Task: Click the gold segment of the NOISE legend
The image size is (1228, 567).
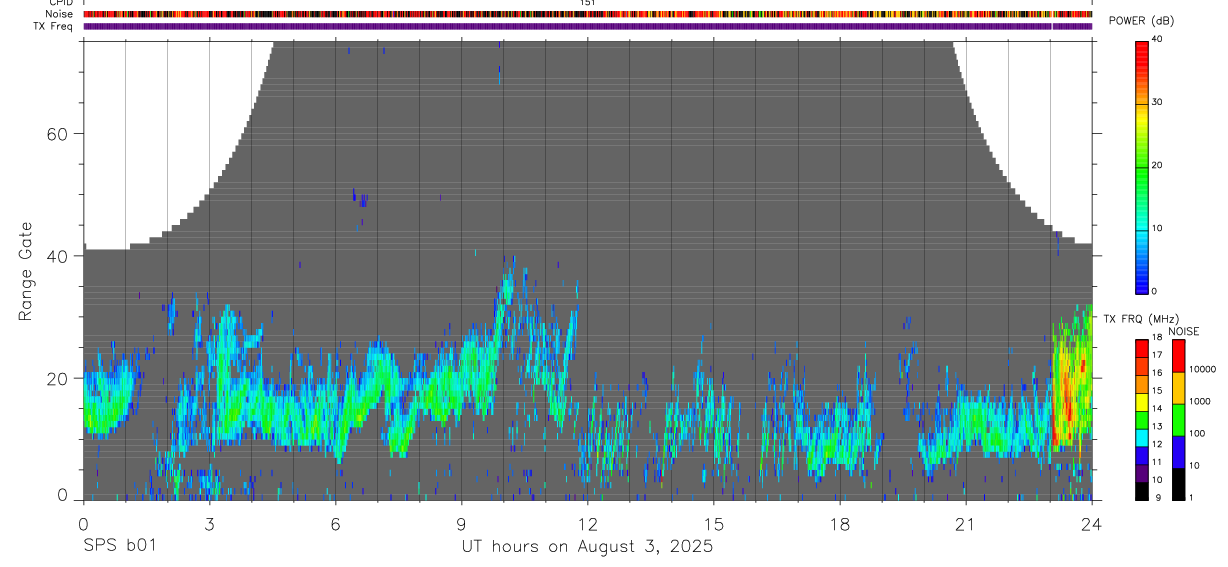Action: (x=1178, y=387)
